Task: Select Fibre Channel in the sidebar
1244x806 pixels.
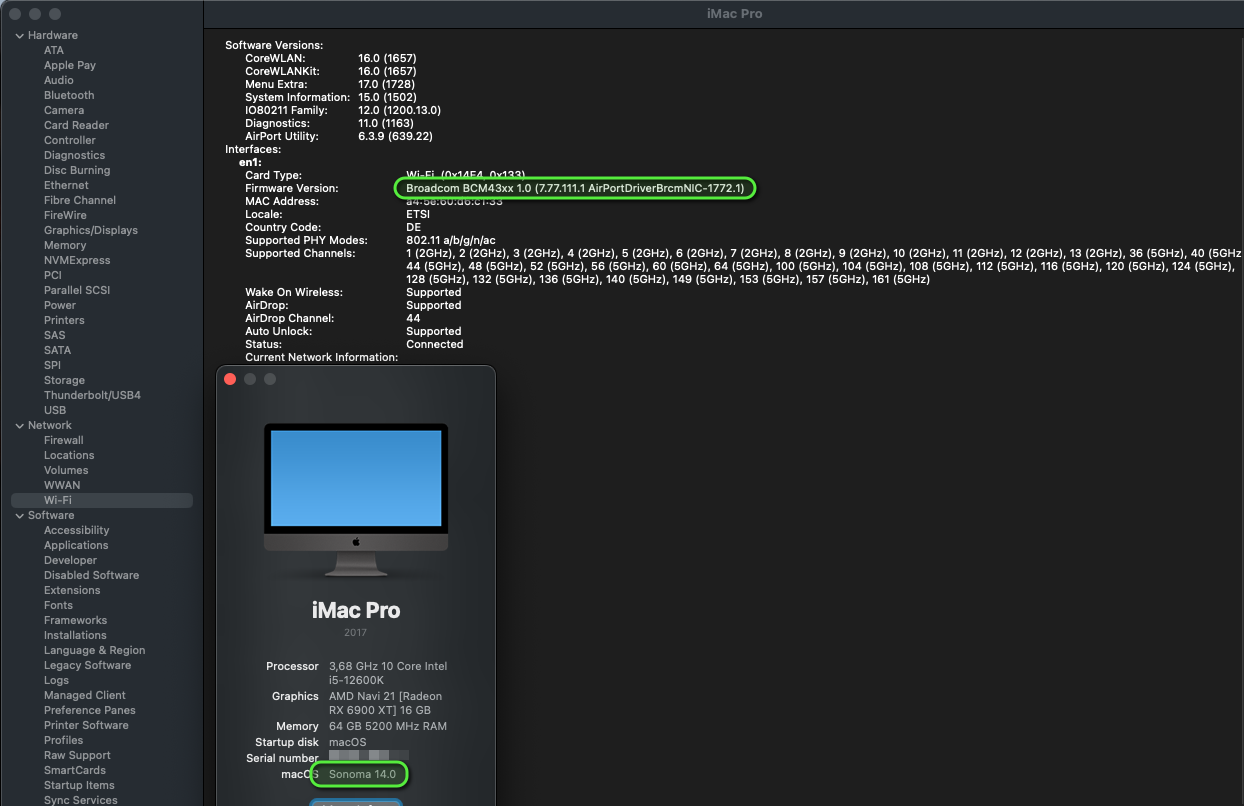Action: [80, 200]
